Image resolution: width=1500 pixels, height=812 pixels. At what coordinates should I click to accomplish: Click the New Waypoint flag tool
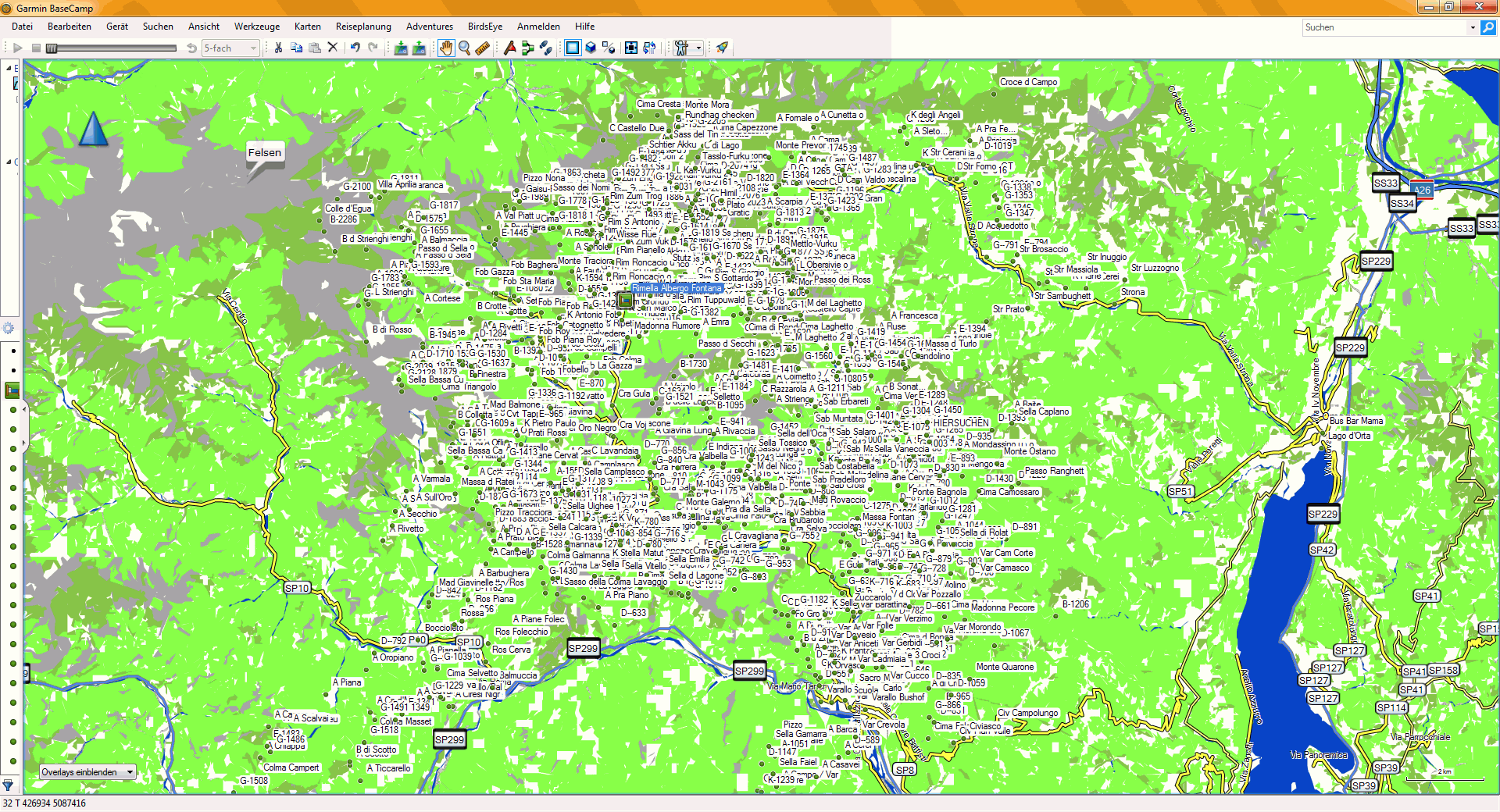(510, 48)
